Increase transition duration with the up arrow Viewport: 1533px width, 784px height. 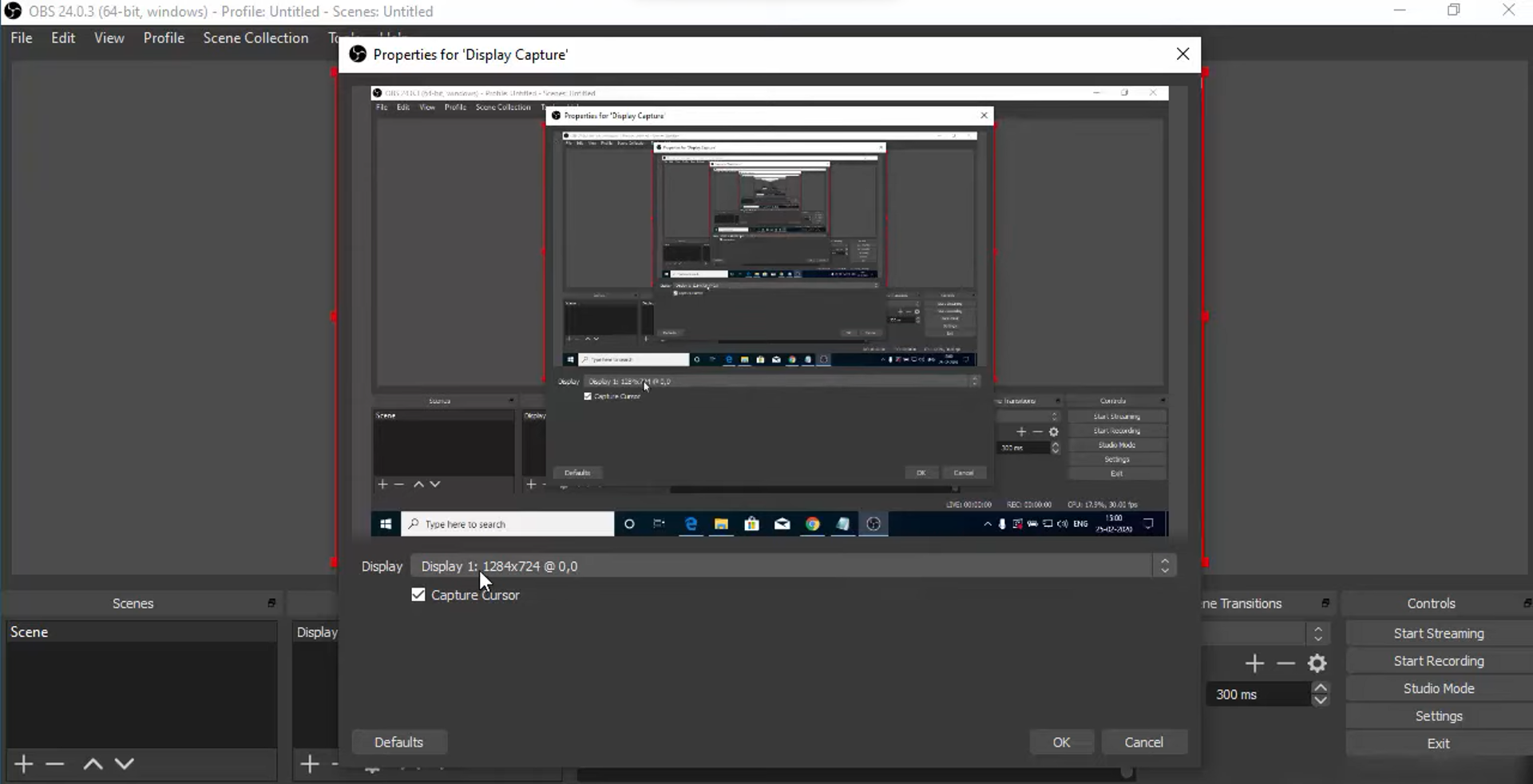[x=1321, y=688]
